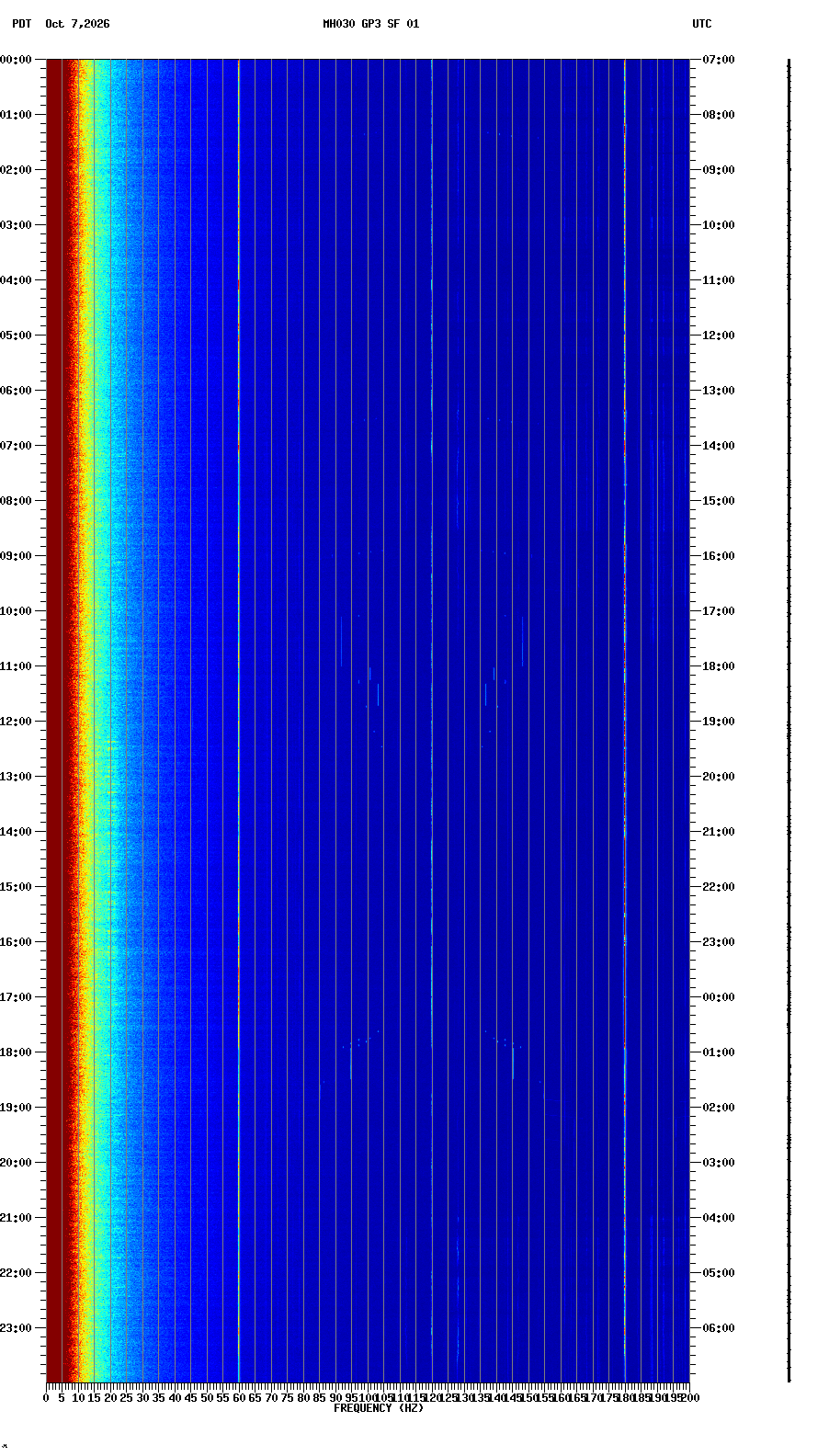This screenshot has height=1456, width=829.
Task: Select the title MH030 GP3 SF 01
Action: tap(370, 24)
